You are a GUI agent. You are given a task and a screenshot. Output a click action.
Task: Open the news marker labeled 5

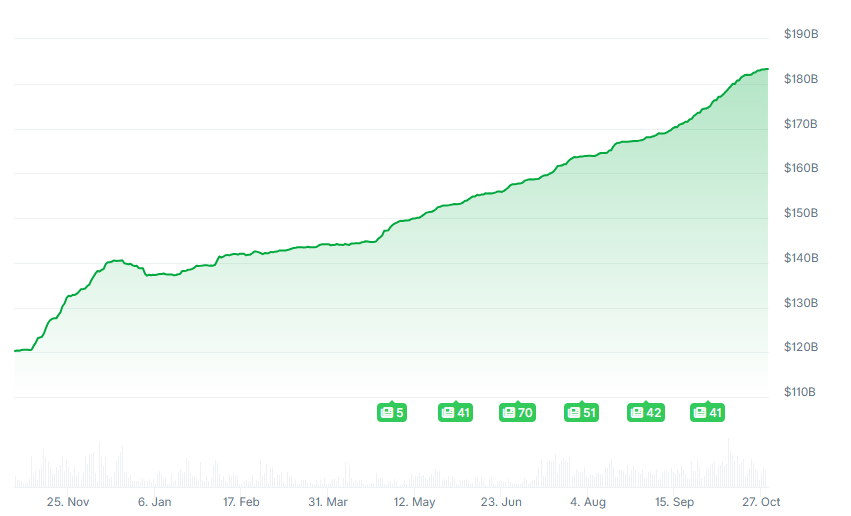pyautogui.click(x=392, y=412)
